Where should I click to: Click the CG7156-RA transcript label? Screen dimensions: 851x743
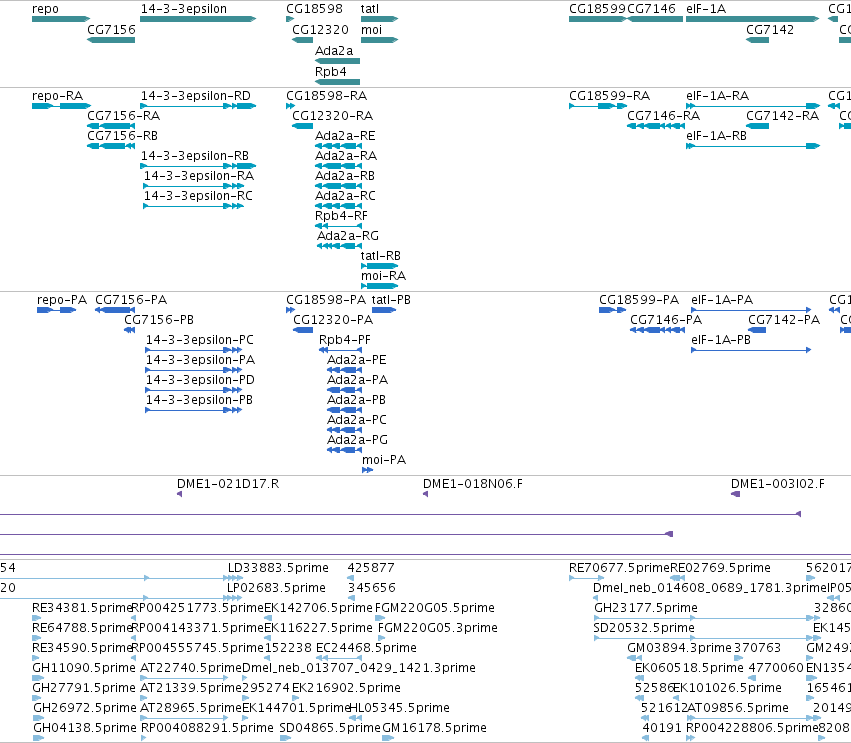click(x=124, y=116)
